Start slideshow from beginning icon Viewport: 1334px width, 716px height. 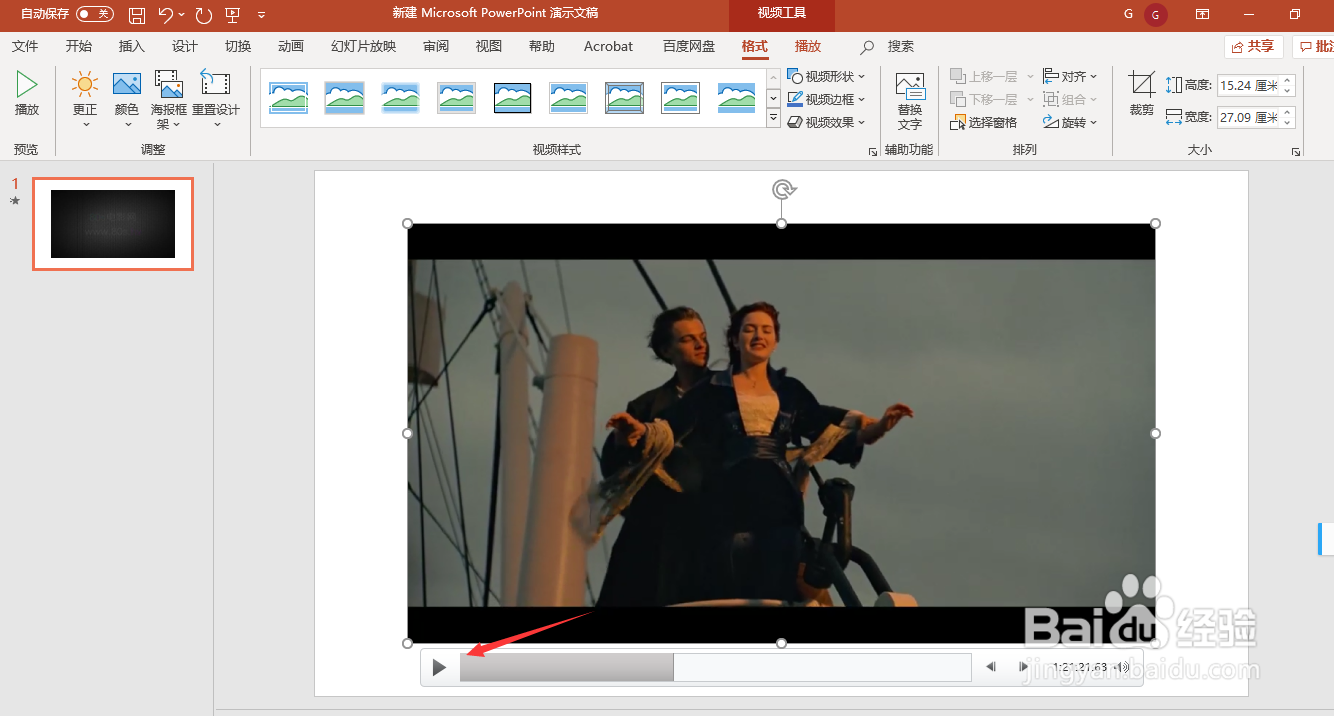pos(233,14)
